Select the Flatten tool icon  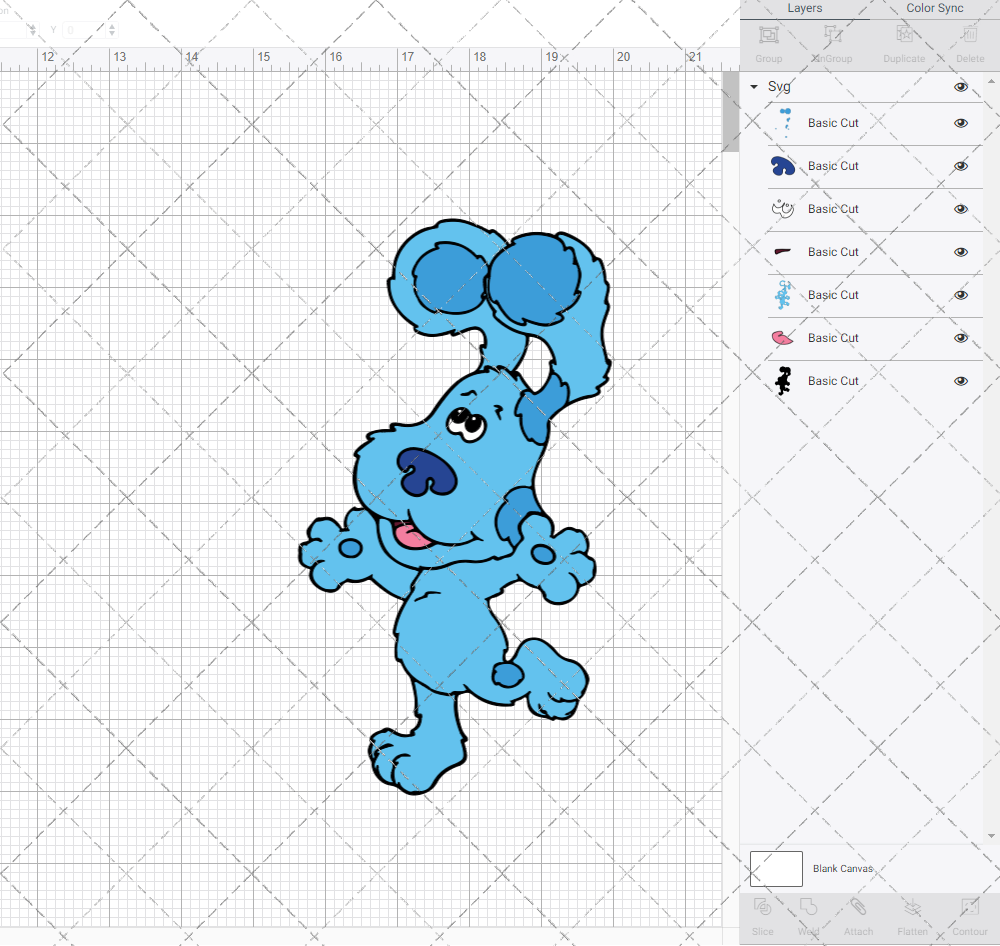(x=913, y=906)
